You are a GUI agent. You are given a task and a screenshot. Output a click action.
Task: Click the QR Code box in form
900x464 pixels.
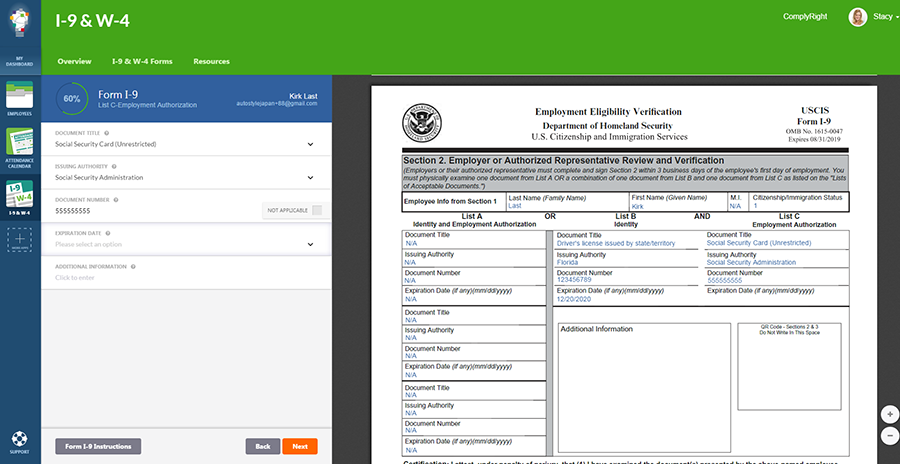(789, 366)
